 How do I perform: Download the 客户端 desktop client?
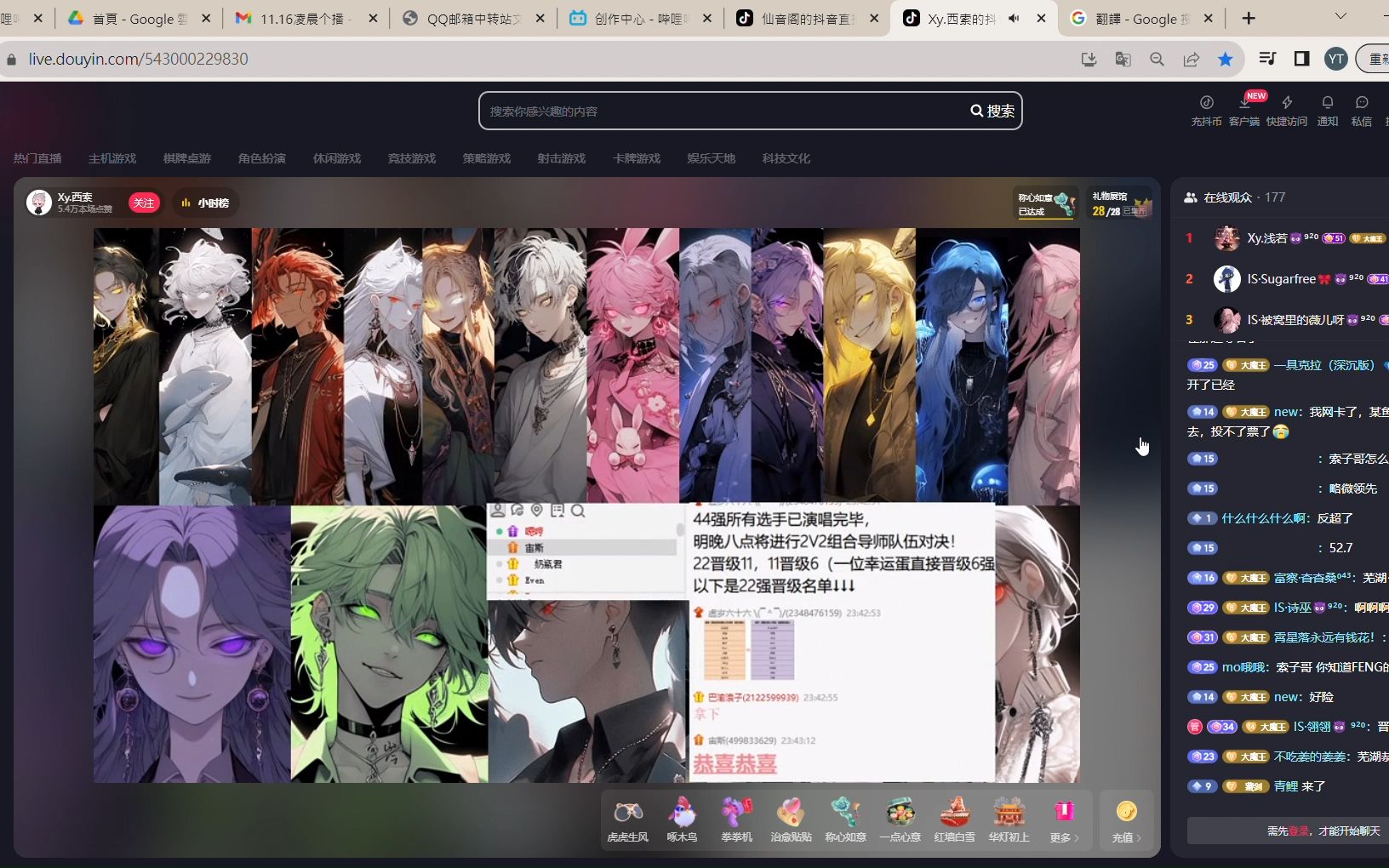(1244, 111)
